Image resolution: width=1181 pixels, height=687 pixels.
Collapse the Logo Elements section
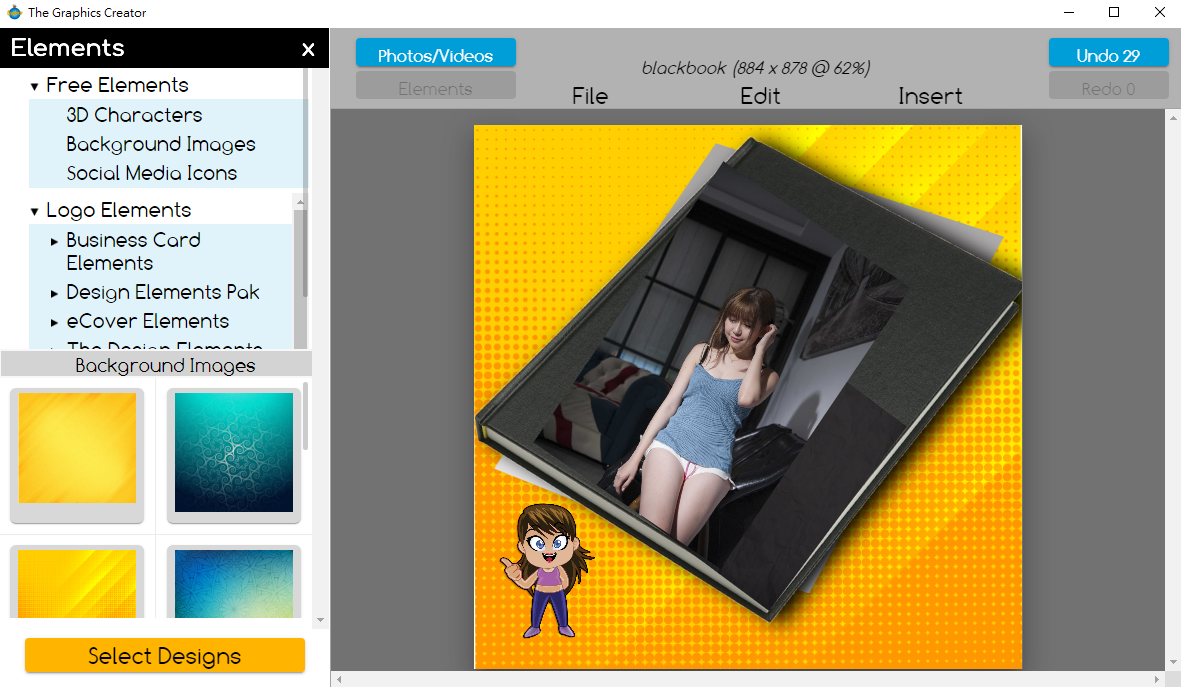[x=35, y=211]
